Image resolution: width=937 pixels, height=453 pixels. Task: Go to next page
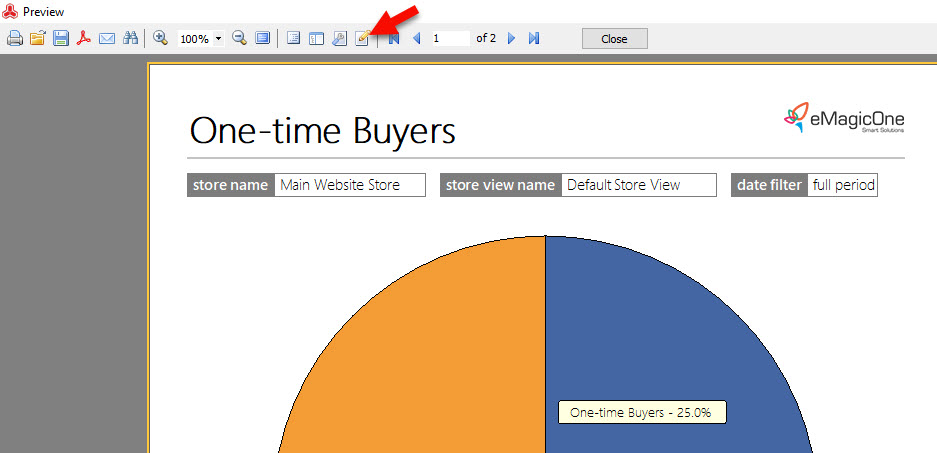pyautogui.click(x=511, y=39)
